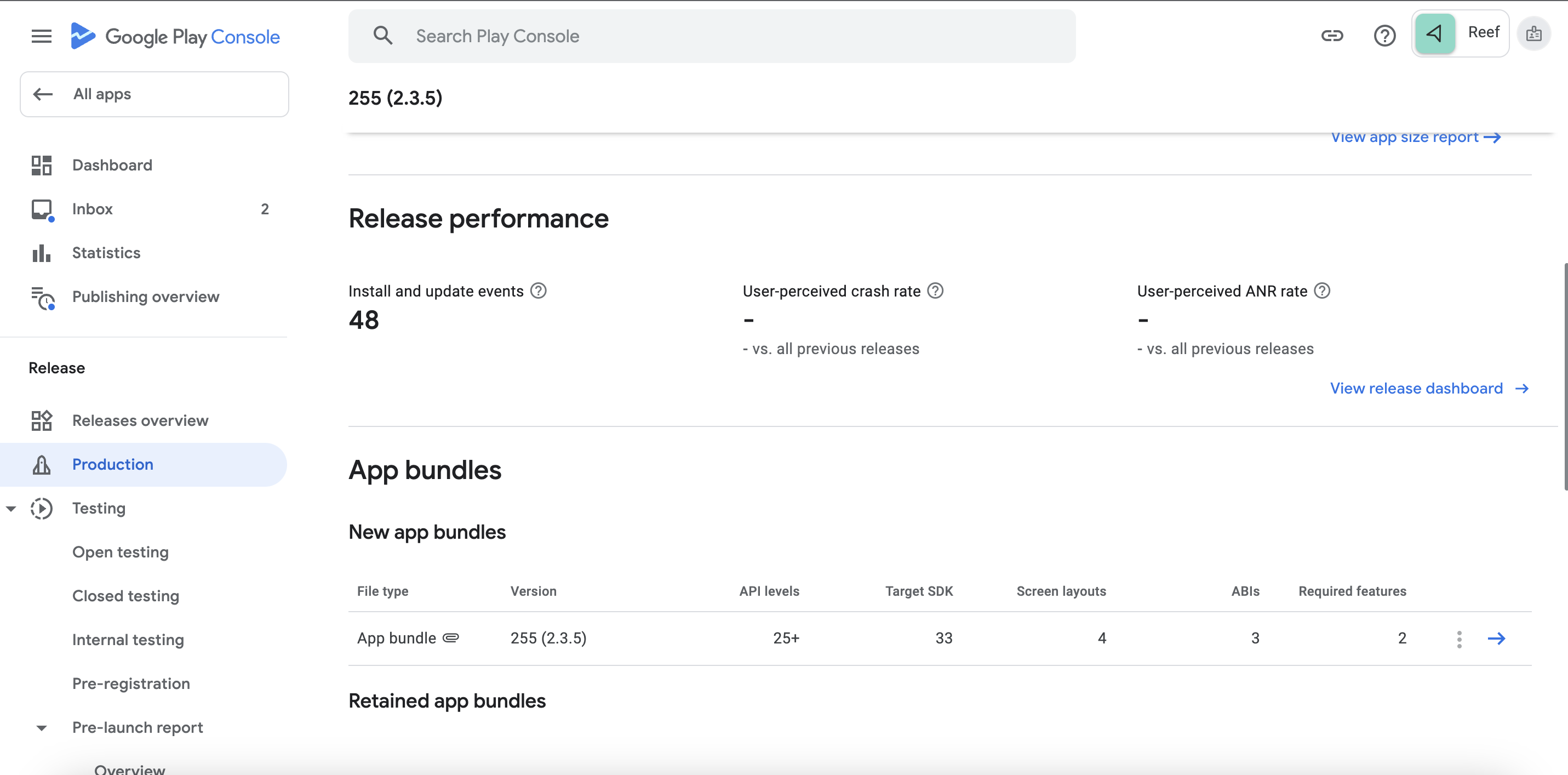This screenshot has width=1568, height=775.
Task: Click the Screen layouts column header
Action: (1061, 591)
